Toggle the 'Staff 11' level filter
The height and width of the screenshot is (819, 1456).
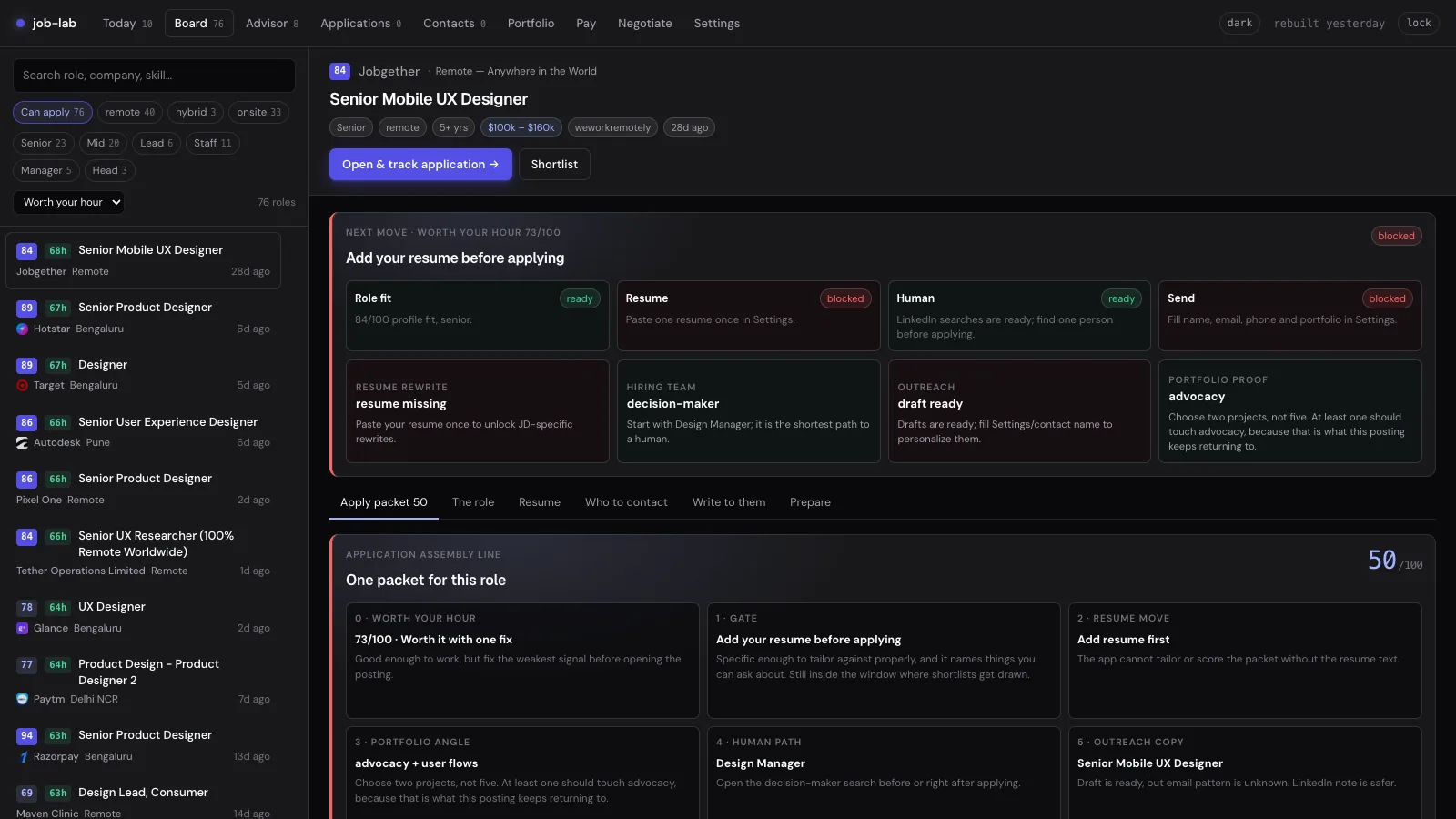click(213, 144)
